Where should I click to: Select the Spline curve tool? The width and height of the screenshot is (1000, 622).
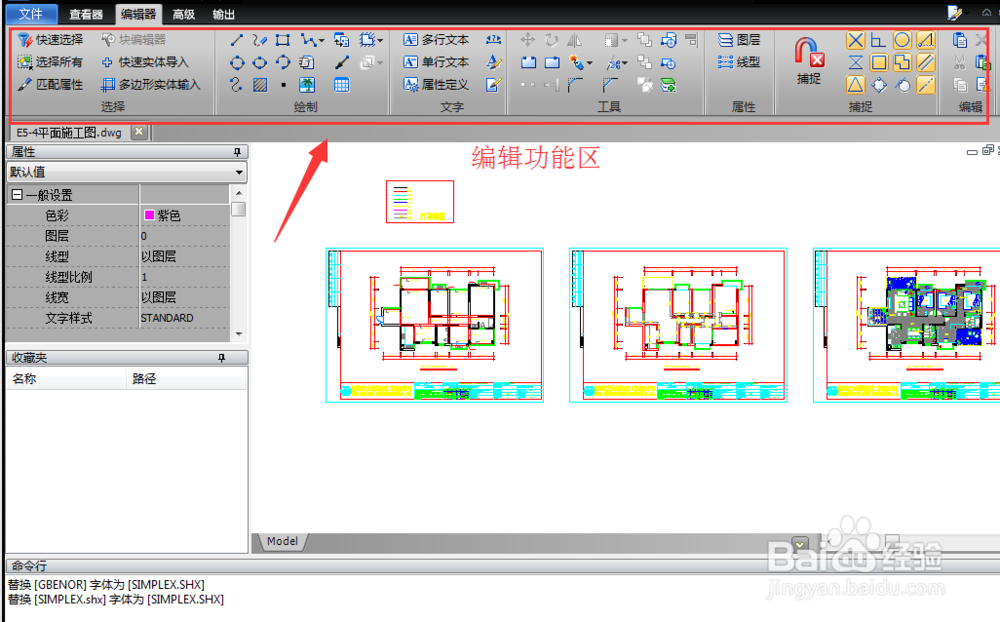click(236, 85)
